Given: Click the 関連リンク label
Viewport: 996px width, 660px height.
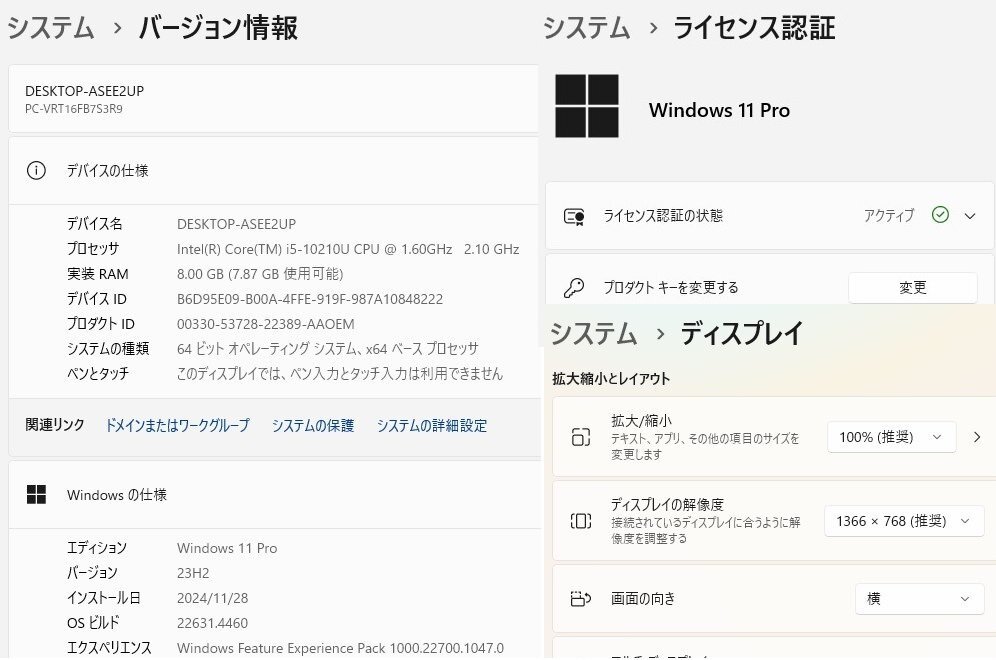Looking at the screenshot, I should click(55, 425).
